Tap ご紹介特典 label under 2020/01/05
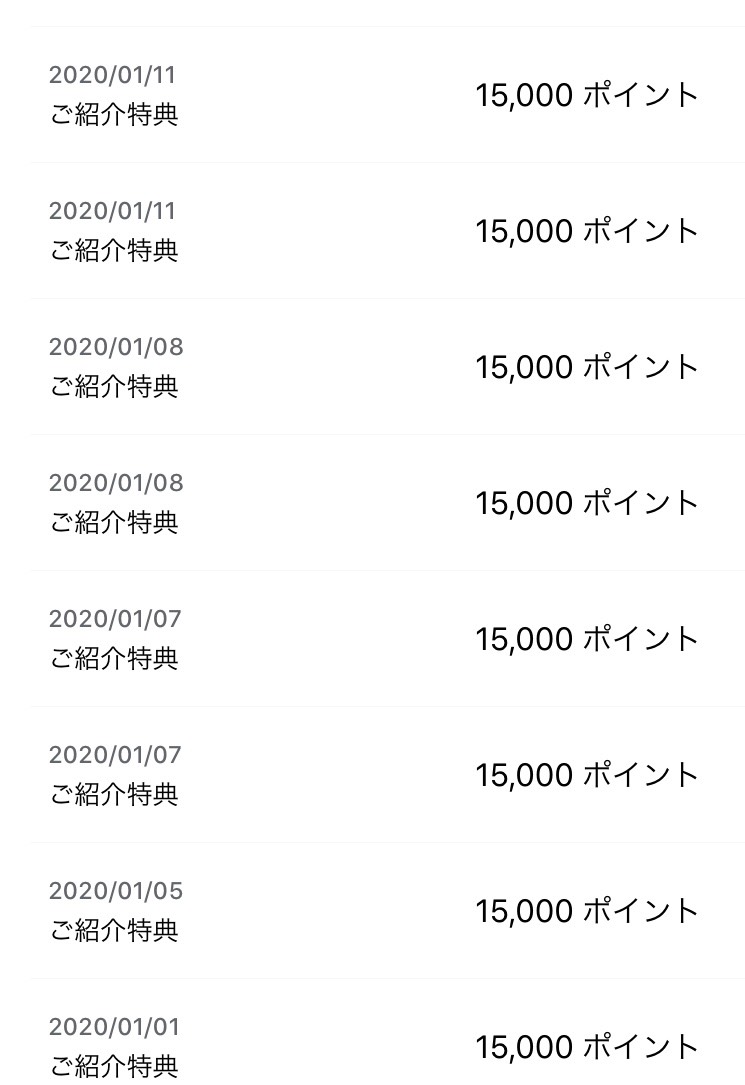745x1085 pixels. (x=114, y=930)
